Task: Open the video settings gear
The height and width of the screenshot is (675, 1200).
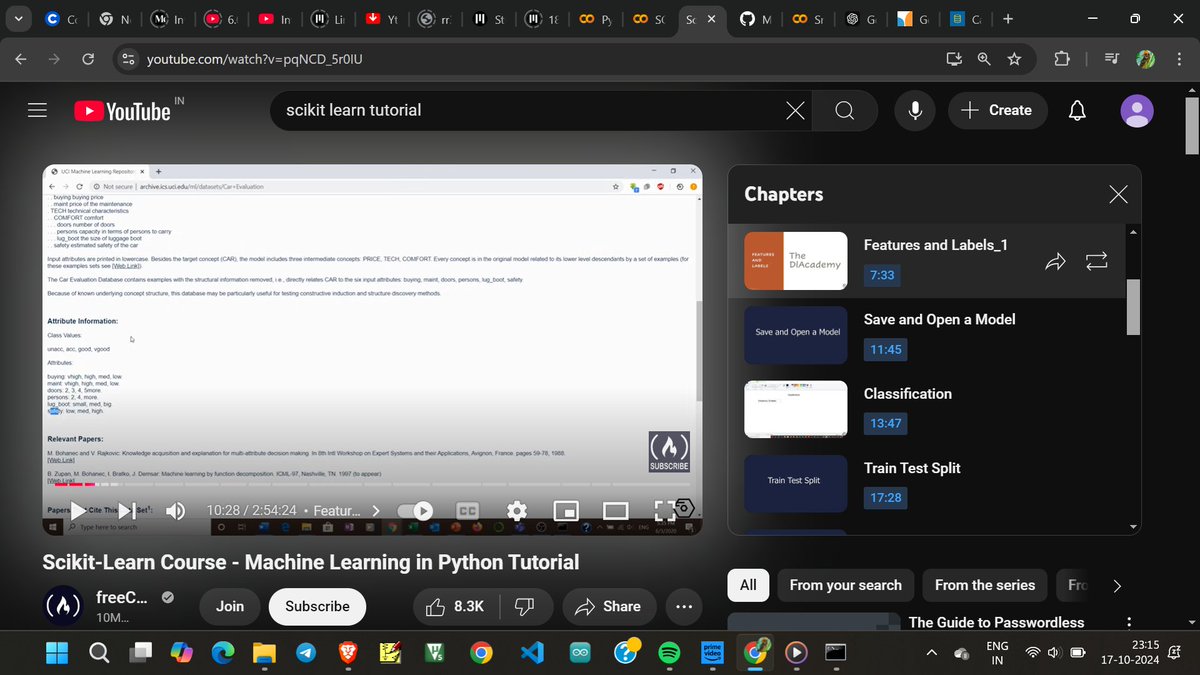Action: tap(517, 511)
